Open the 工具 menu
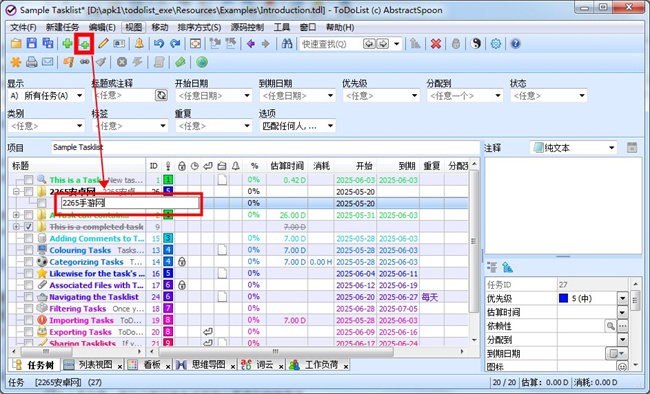The image size is (650, 394). click(x=281, y=27)
